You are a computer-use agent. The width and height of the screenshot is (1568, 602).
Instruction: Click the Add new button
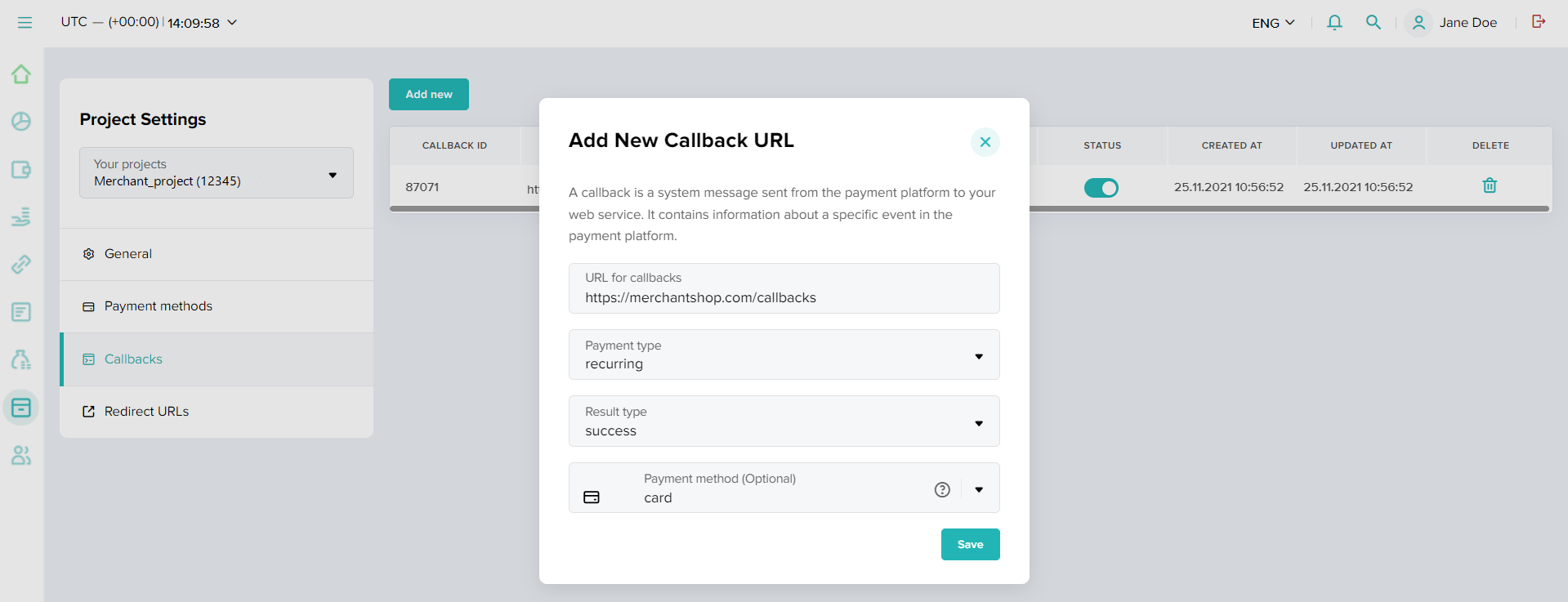coord(428,95)
